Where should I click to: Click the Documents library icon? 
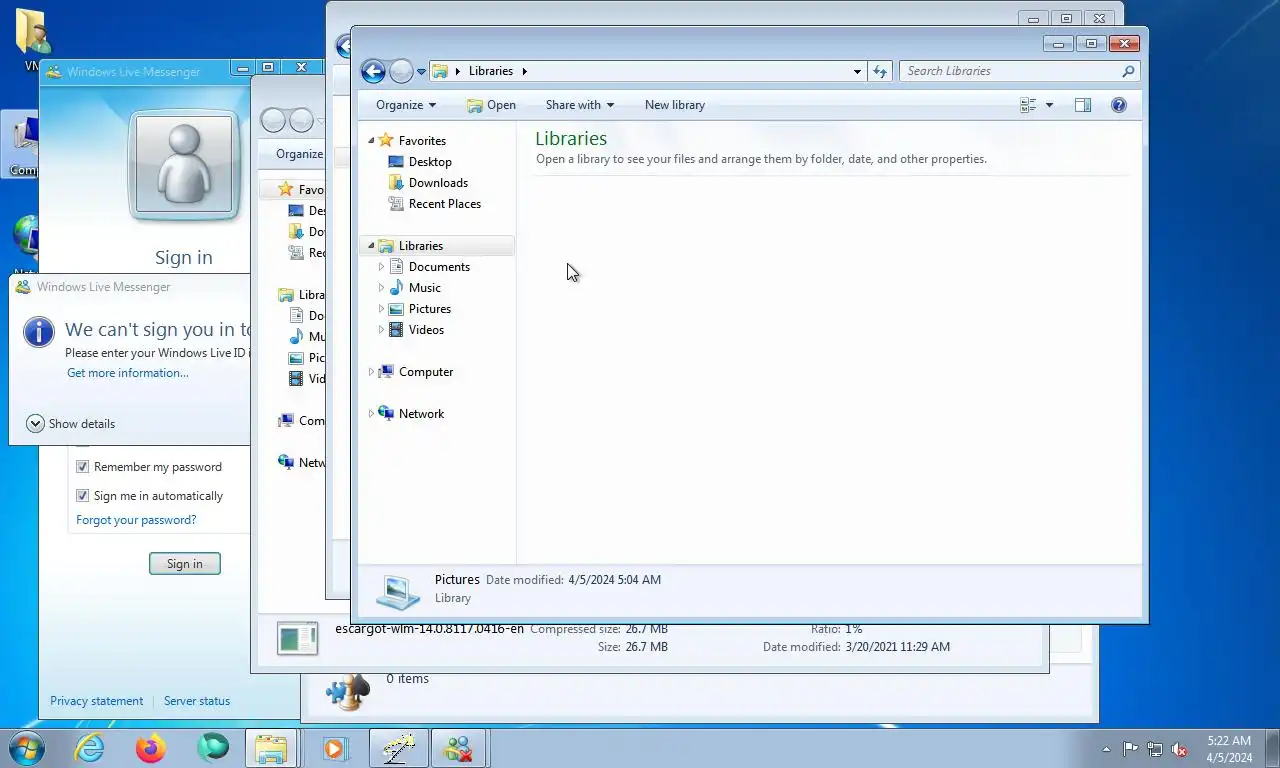pyautogui.click(x=396, y=267)
